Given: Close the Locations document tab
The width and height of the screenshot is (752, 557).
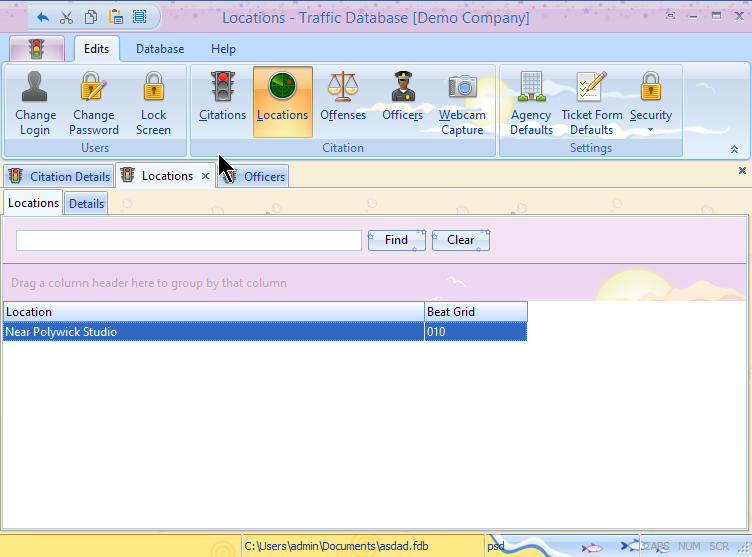Looking at the screenshot, I should [x=205, y=176].
